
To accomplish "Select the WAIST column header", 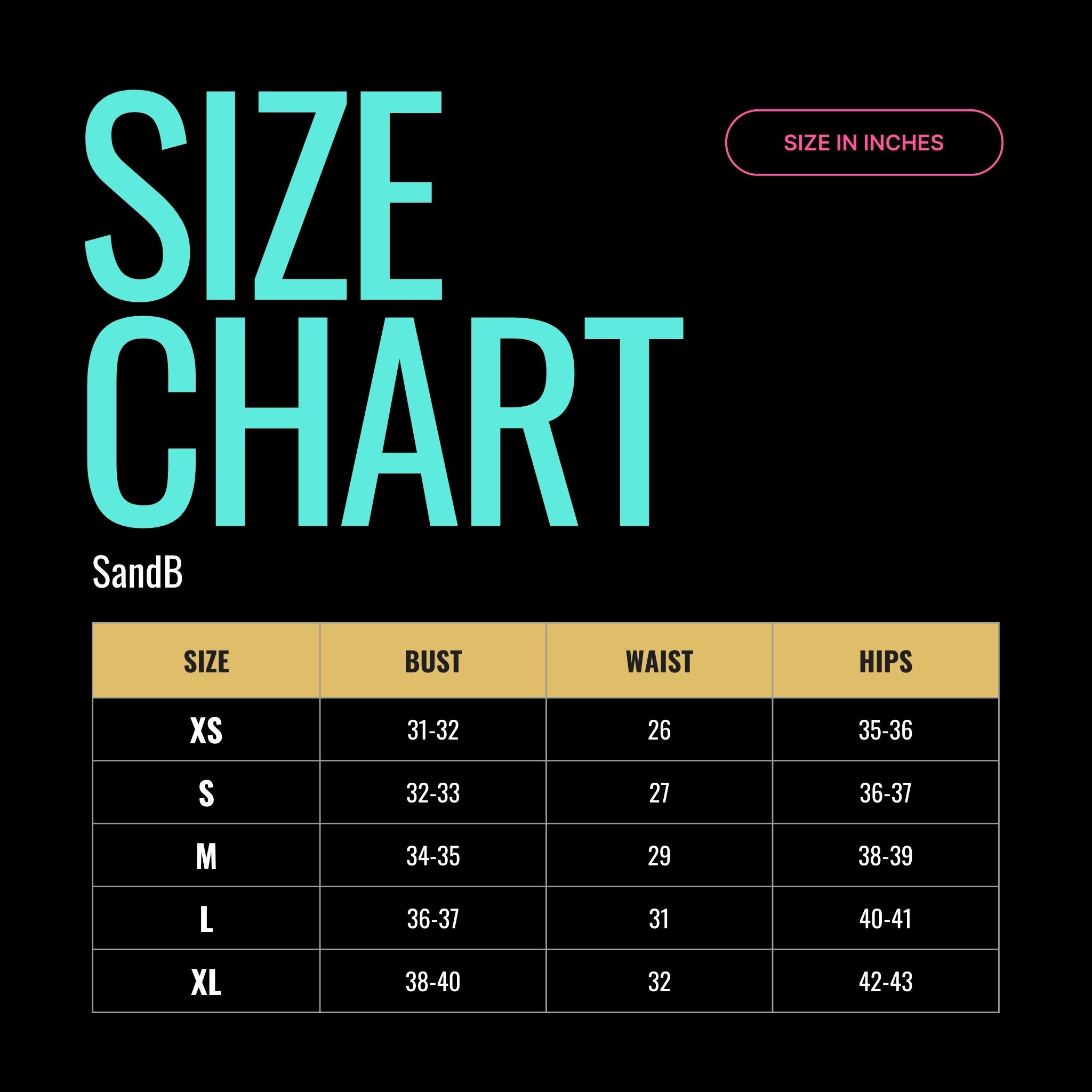I will pos(659,661).
